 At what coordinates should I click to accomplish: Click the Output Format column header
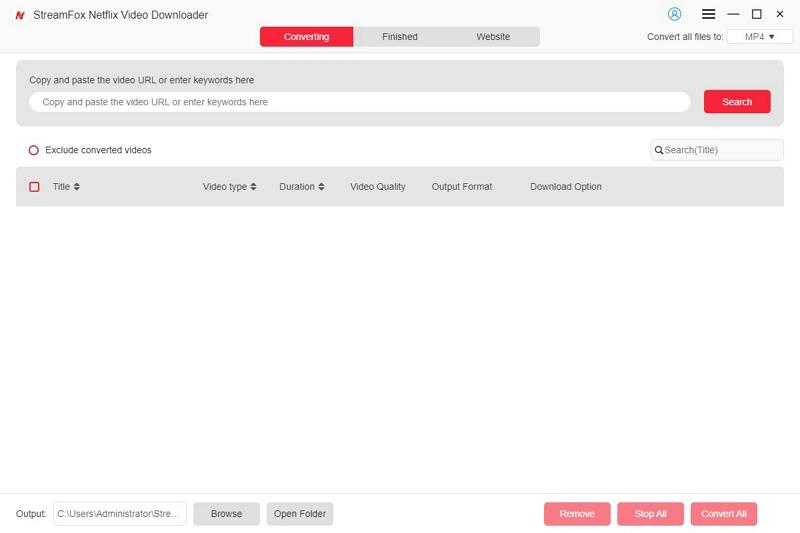click(x=462, y=187)
